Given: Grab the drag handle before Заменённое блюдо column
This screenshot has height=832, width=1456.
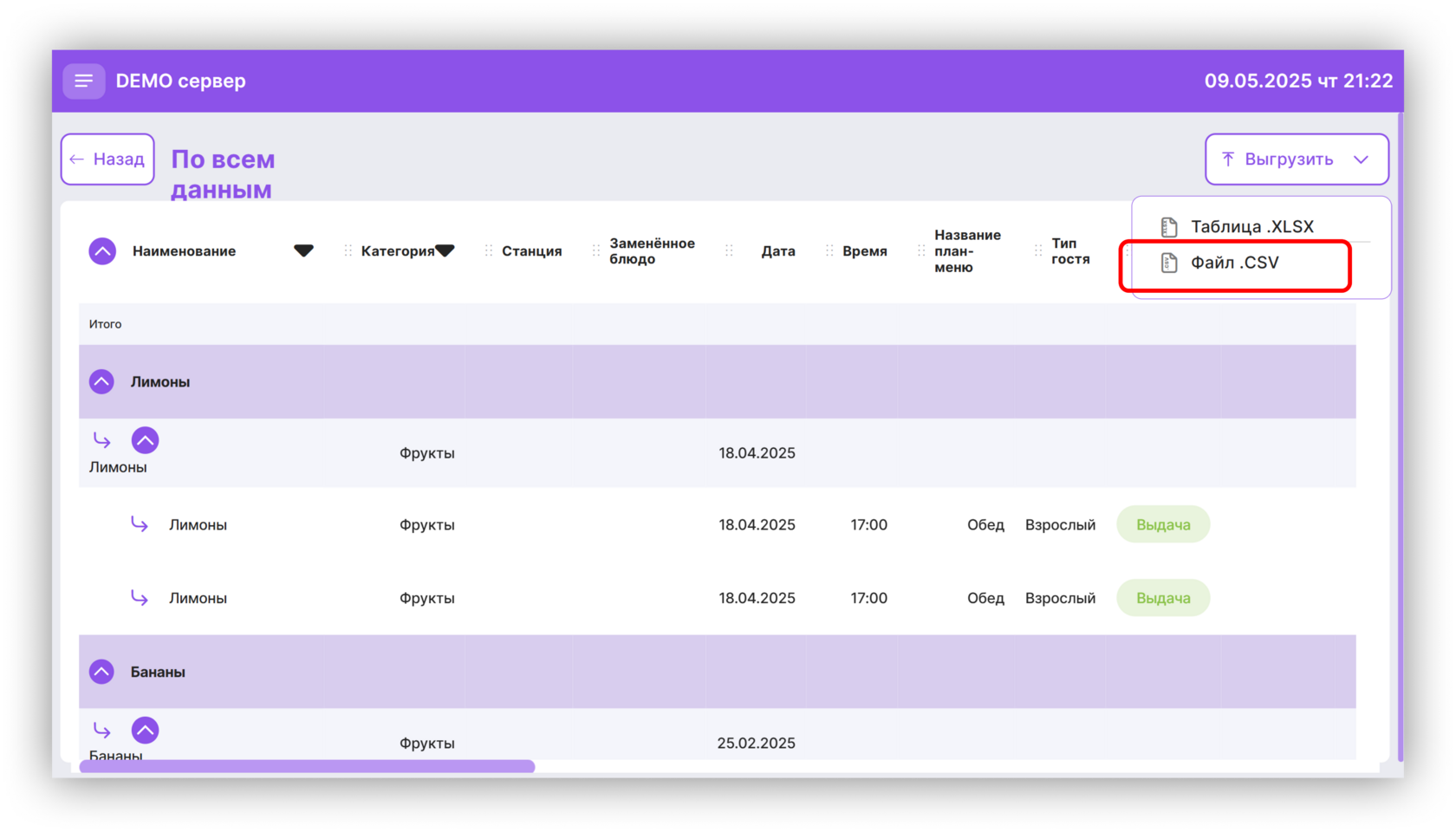Looking at the screenshot, I should pos(596,251).
